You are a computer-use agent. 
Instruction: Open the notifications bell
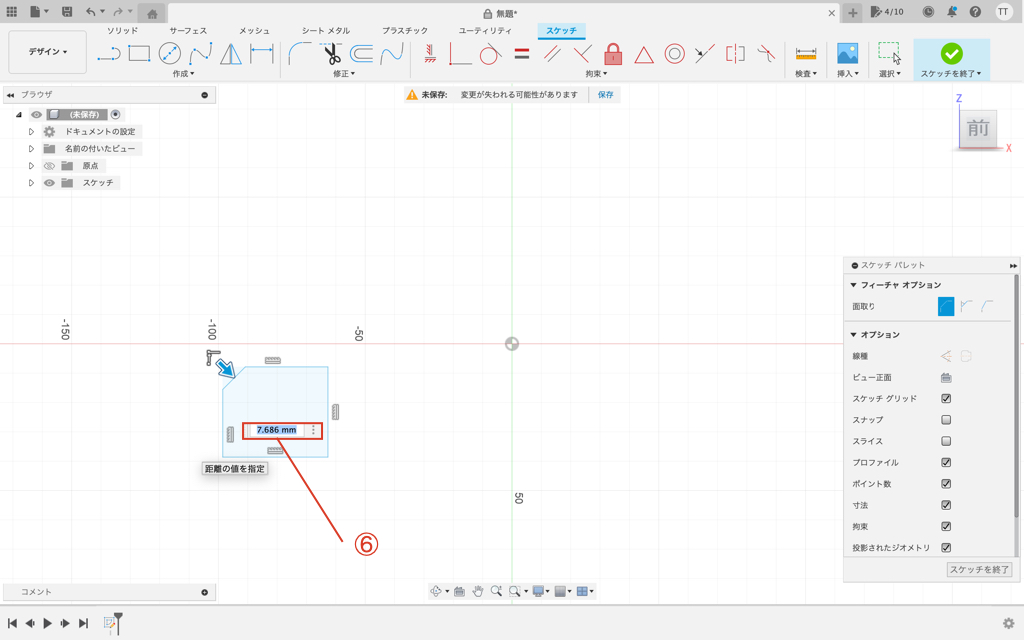[x=952, y=12]
